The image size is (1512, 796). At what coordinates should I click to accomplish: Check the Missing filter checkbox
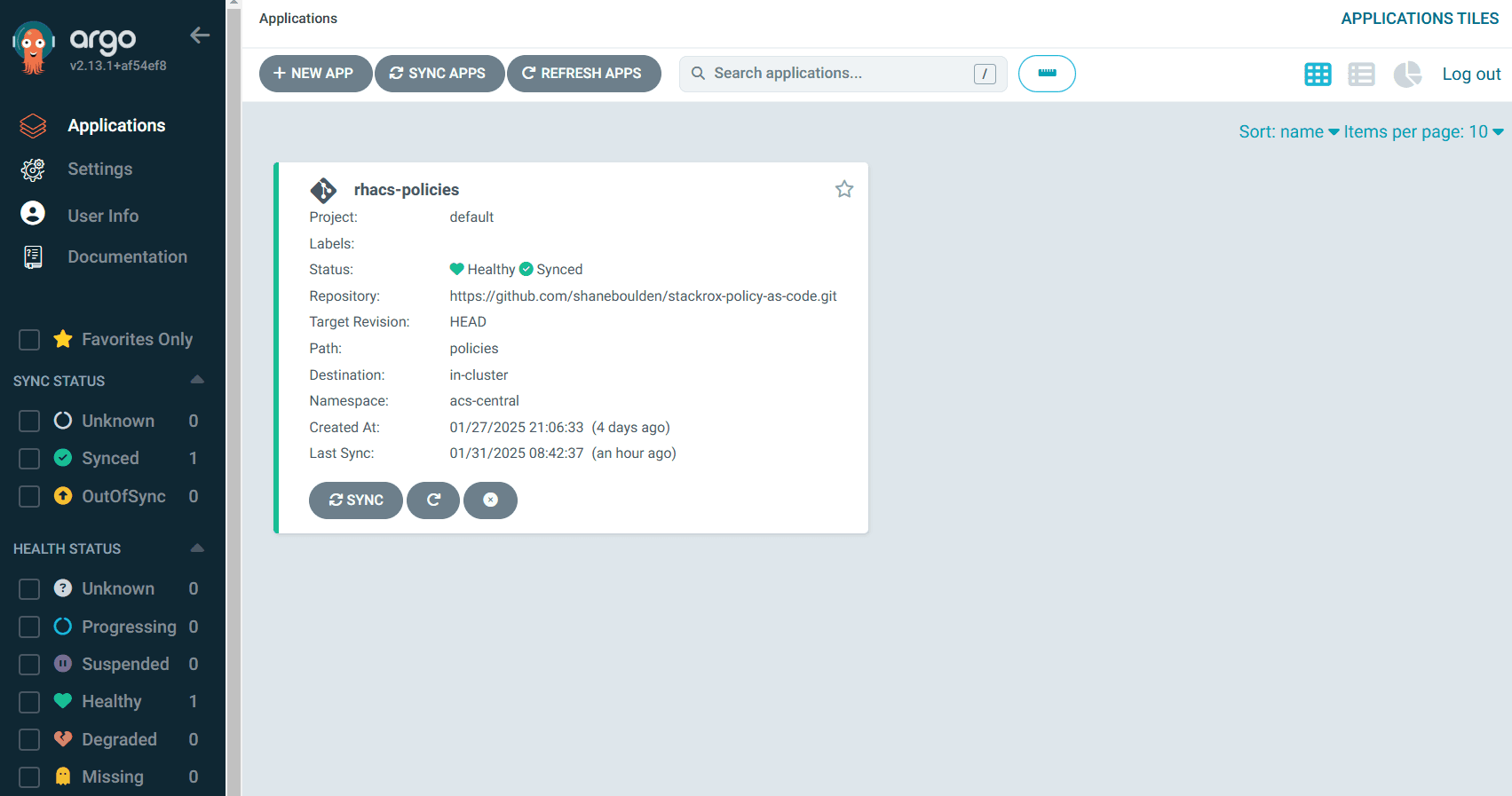point(29,777)
